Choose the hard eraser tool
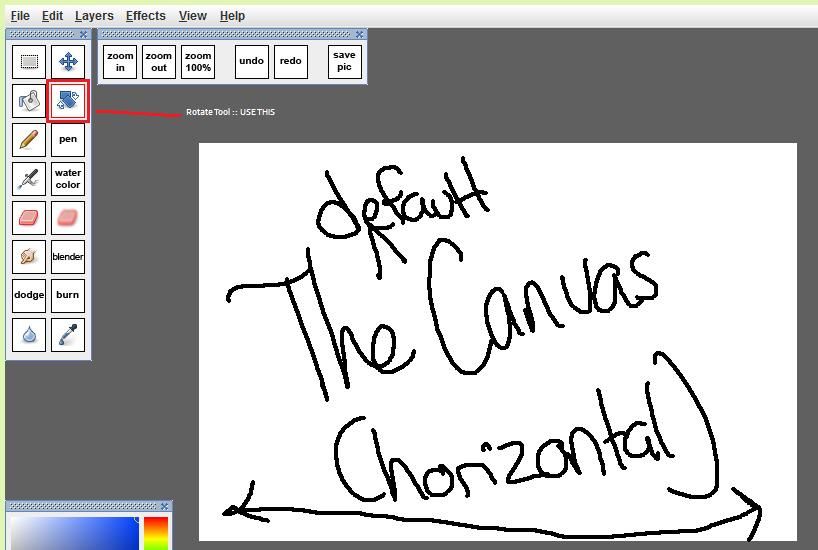 [x=29, y=218]
